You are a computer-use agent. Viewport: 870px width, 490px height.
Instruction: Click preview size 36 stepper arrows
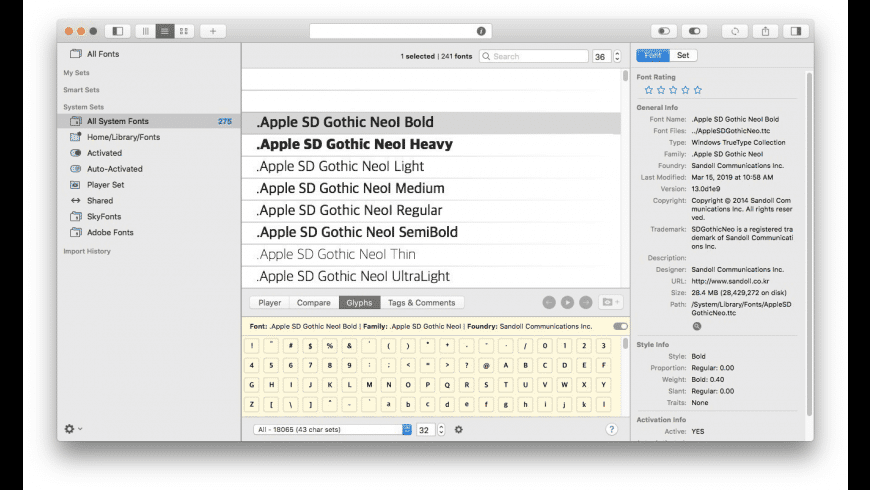[x=617, y=56]
